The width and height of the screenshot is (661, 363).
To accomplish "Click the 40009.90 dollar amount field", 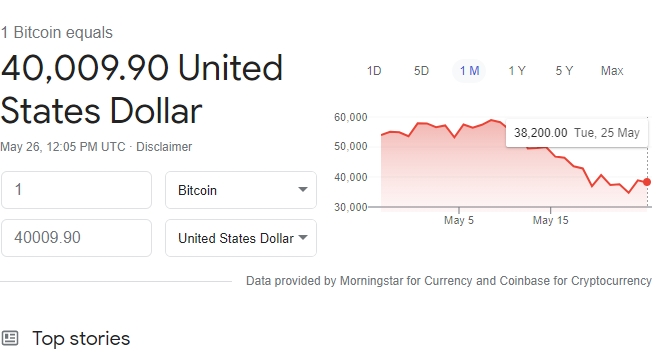I will 76,238.
